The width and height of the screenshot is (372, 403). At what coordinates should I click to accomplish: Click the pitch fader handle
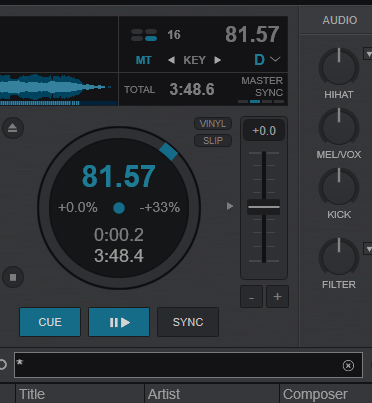[264, 207]
